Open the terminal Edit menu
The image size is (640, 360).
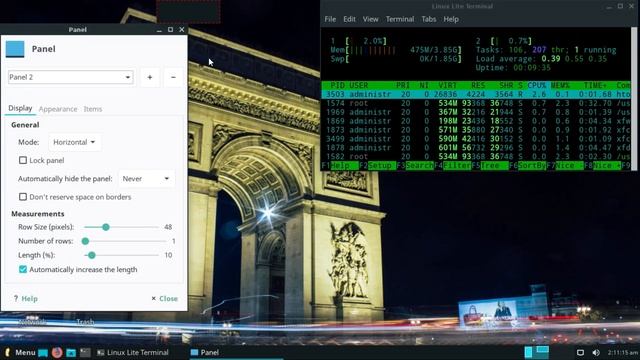(x=349, y=19)
